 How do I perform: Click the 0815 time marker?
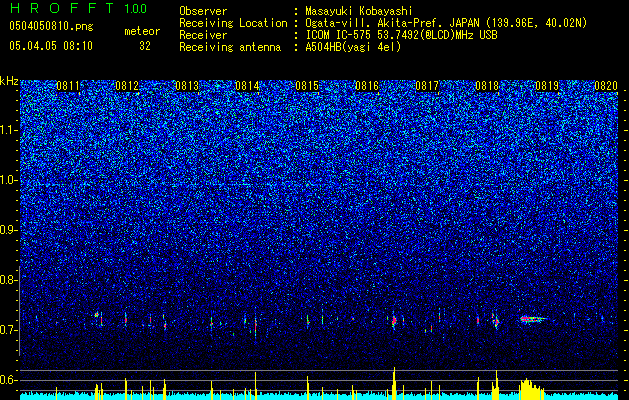307,86
